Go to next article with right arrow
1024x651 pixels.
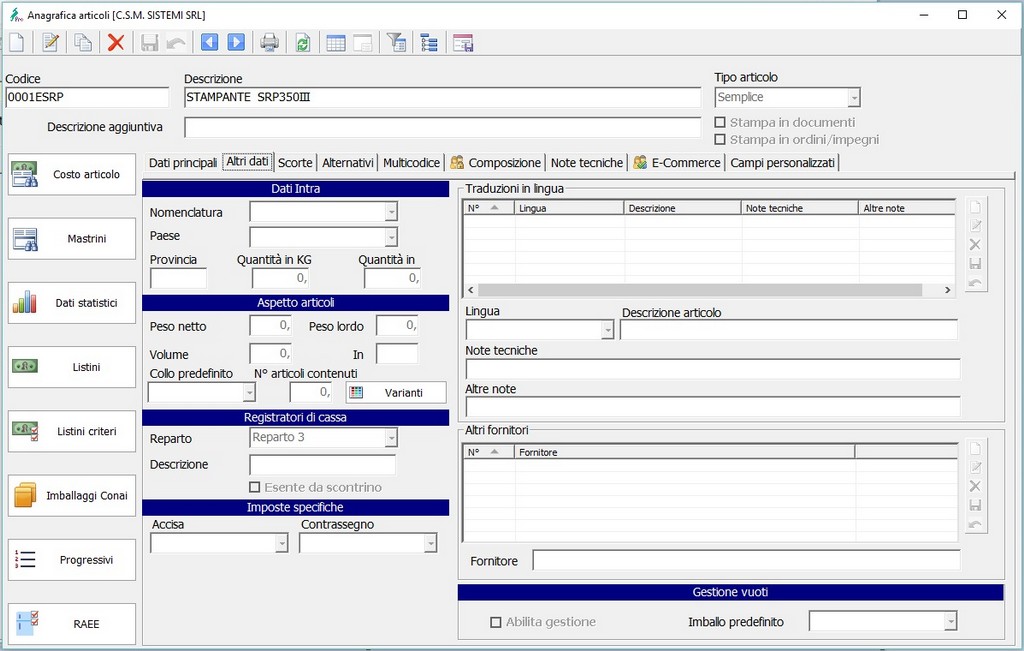point(236,43)
